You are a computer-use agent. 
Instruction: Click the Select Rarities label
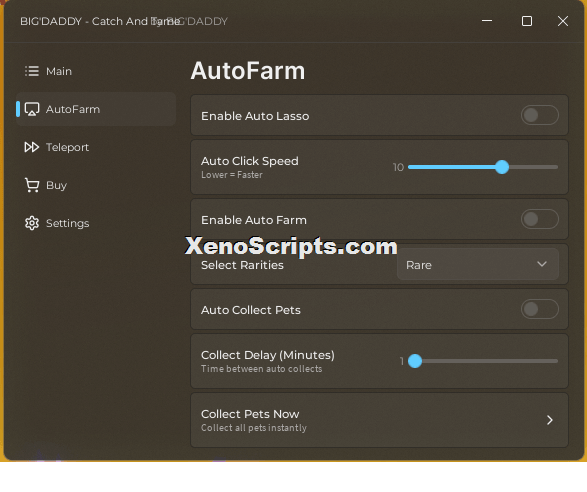(242, 265)
